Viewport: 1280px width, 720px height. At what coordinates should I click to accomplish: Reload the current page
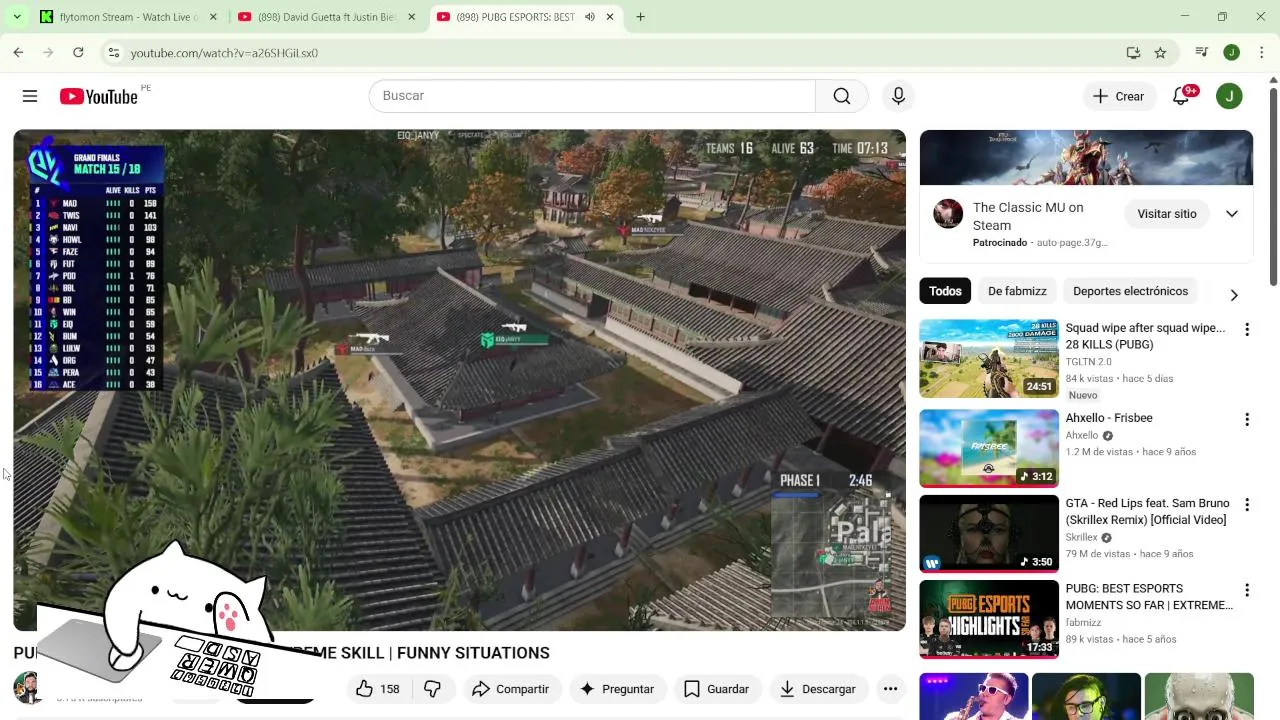78,52
